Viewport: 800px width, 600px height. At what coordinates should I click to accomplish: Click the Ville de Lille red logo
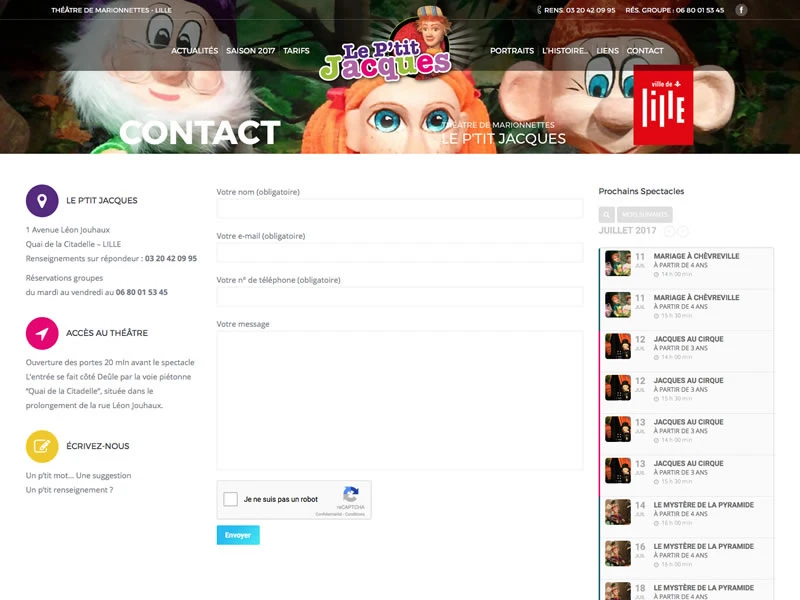tap(663, 105)
